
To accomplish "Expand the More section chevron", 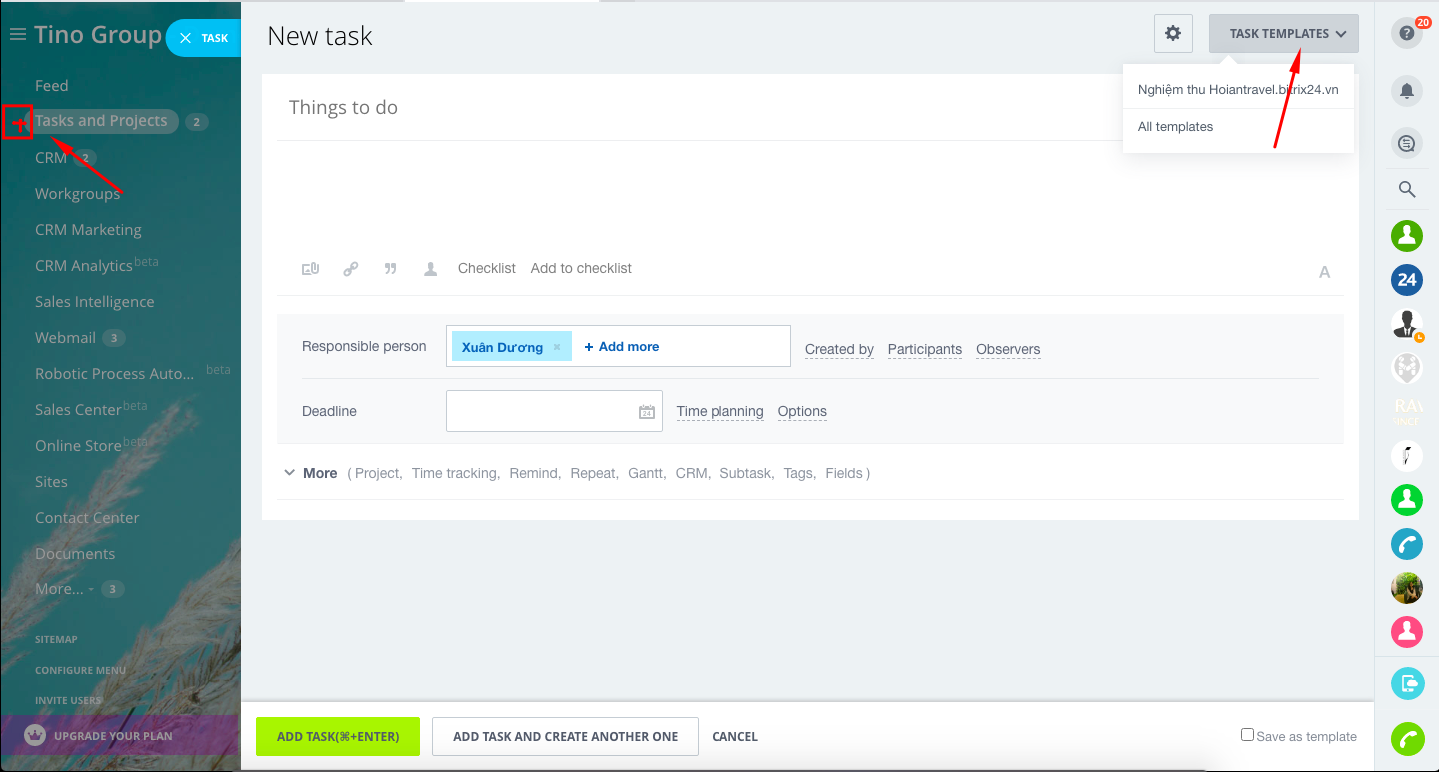I will 290,473.
